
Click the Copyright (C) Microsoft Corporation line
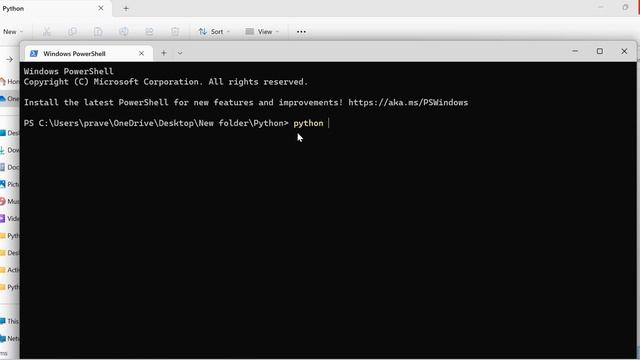pos(165,82)
